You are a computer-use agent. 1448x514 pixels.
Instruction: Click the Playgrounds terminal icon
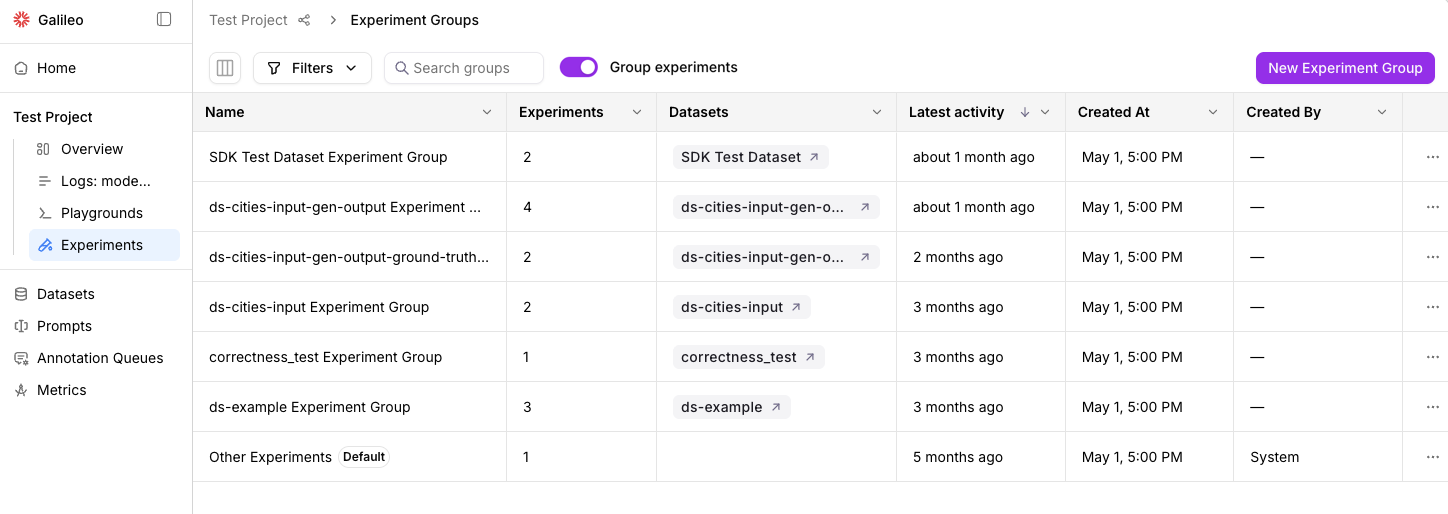pyautogui.click(x=43, y=213)
